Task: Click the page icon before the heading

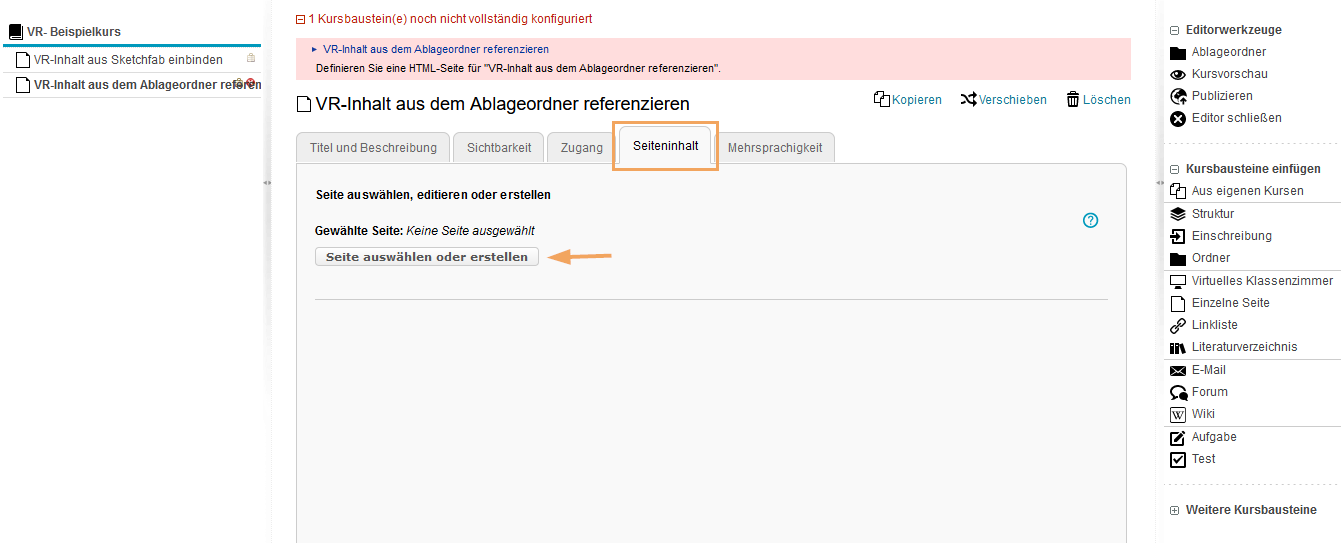Action: (x=305, y=104)
